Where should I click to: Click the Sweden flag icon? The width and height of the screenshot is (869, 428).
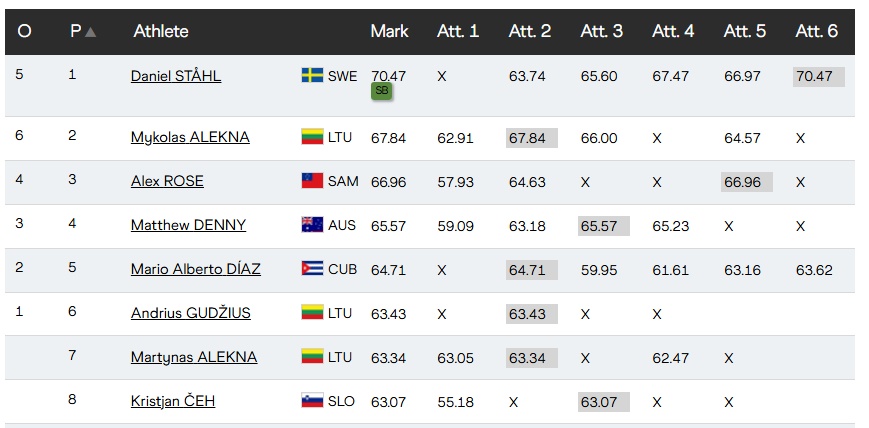click(x=312, y=76)
